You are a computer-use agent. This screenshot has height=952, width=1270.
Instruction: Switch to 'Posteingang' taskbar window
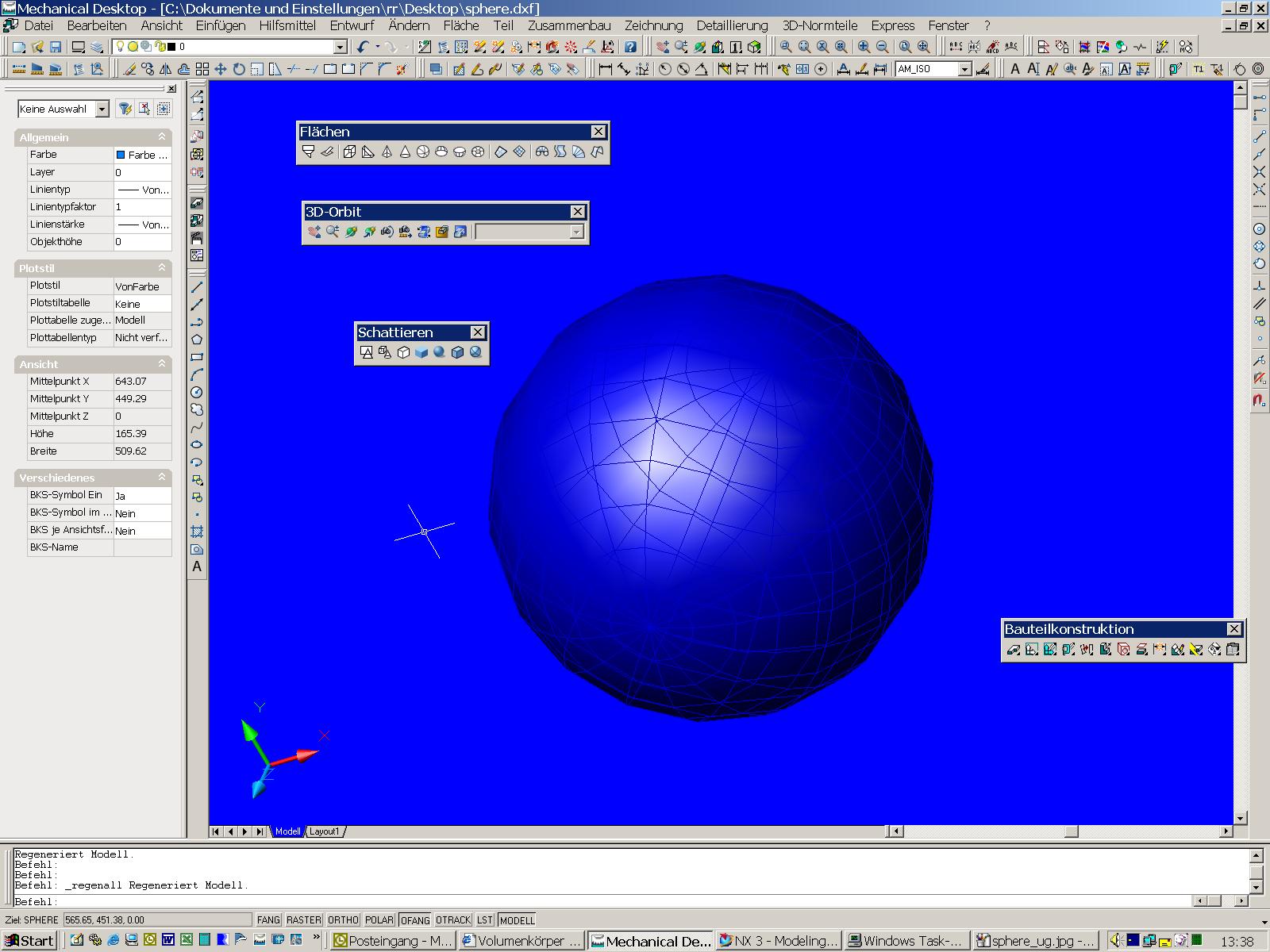(x=393, y=941)
